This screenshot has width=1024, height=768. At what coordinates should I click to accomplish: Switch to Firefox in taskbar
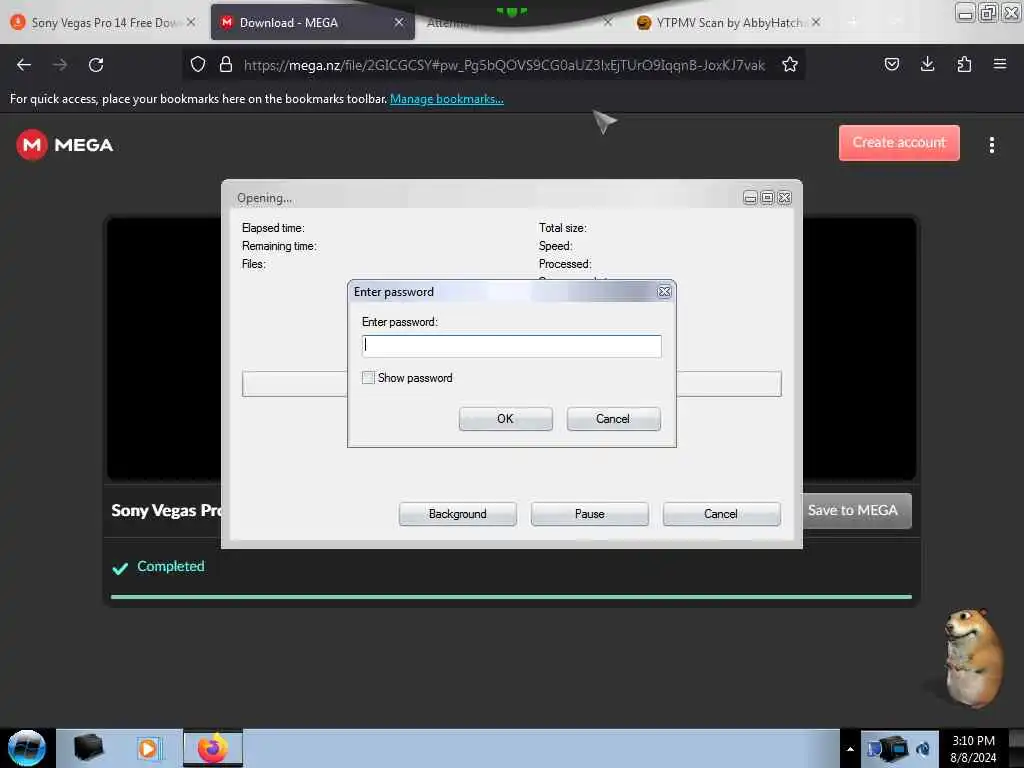tap(213, 748)
